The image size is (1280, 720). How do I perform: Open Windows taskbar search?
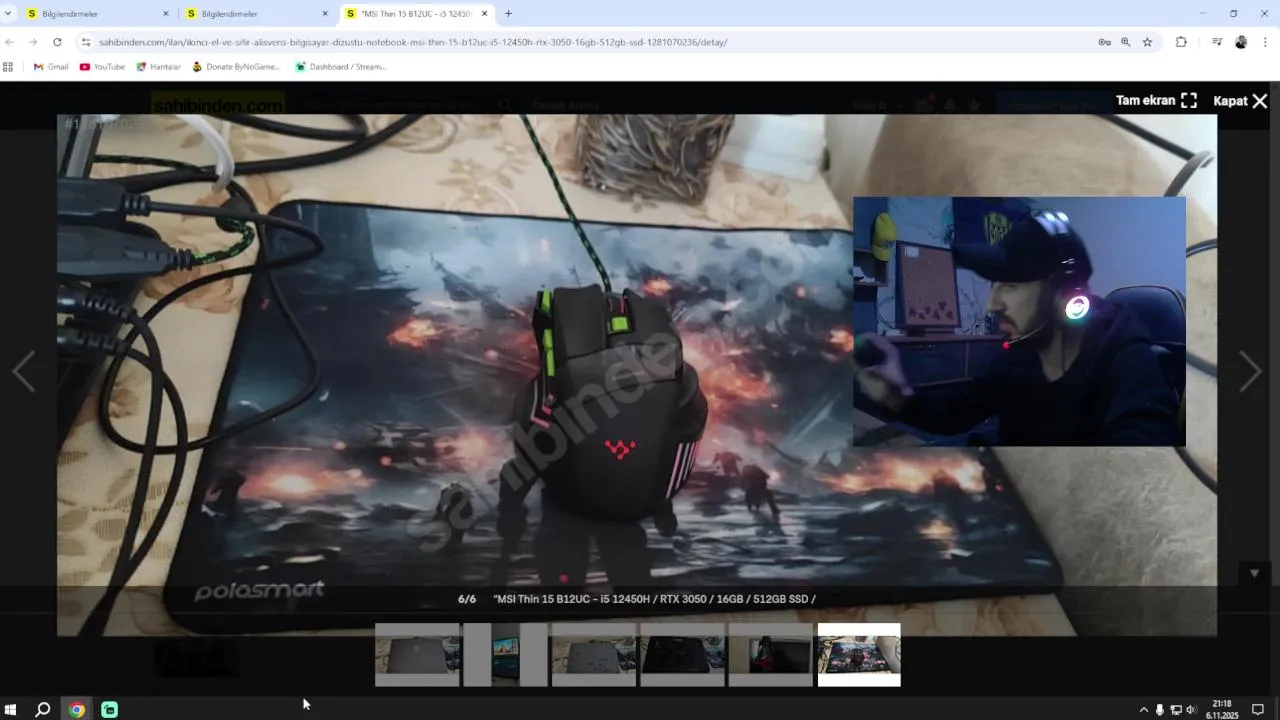click(x=43, y=709)
